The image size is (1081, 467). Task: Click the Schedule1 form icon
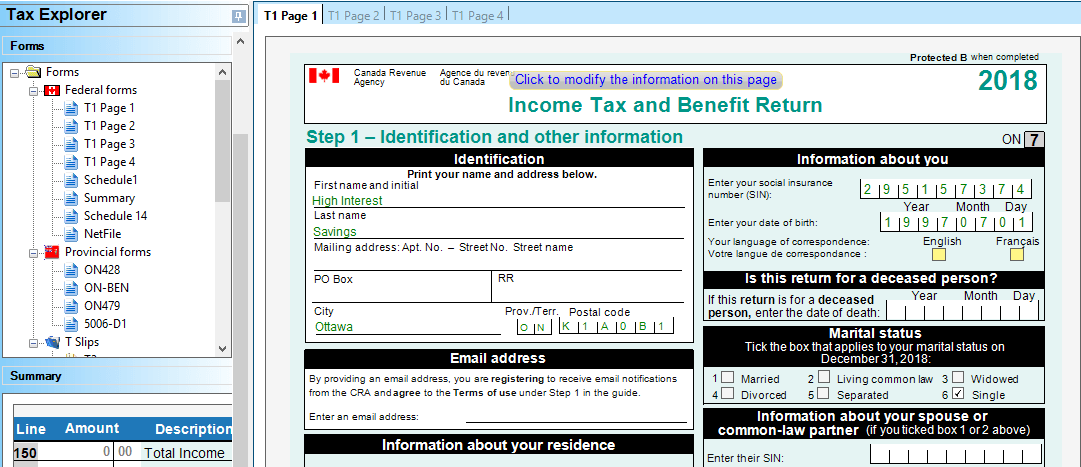71,180
